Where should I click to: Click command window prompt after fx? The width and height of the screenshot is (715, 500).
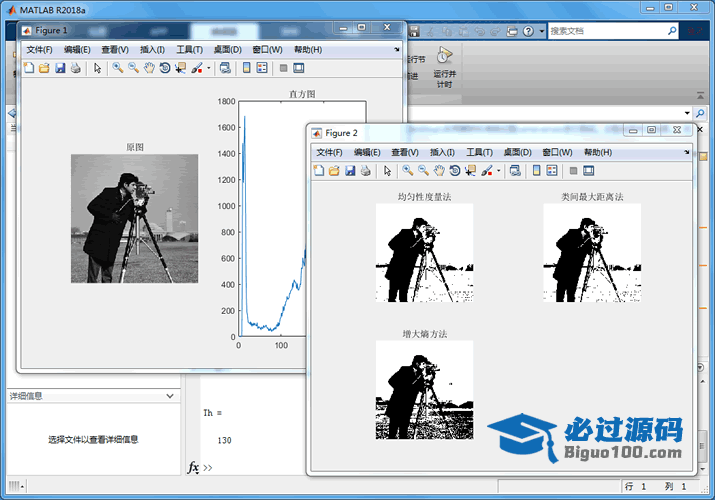click(x=208, y=467)
